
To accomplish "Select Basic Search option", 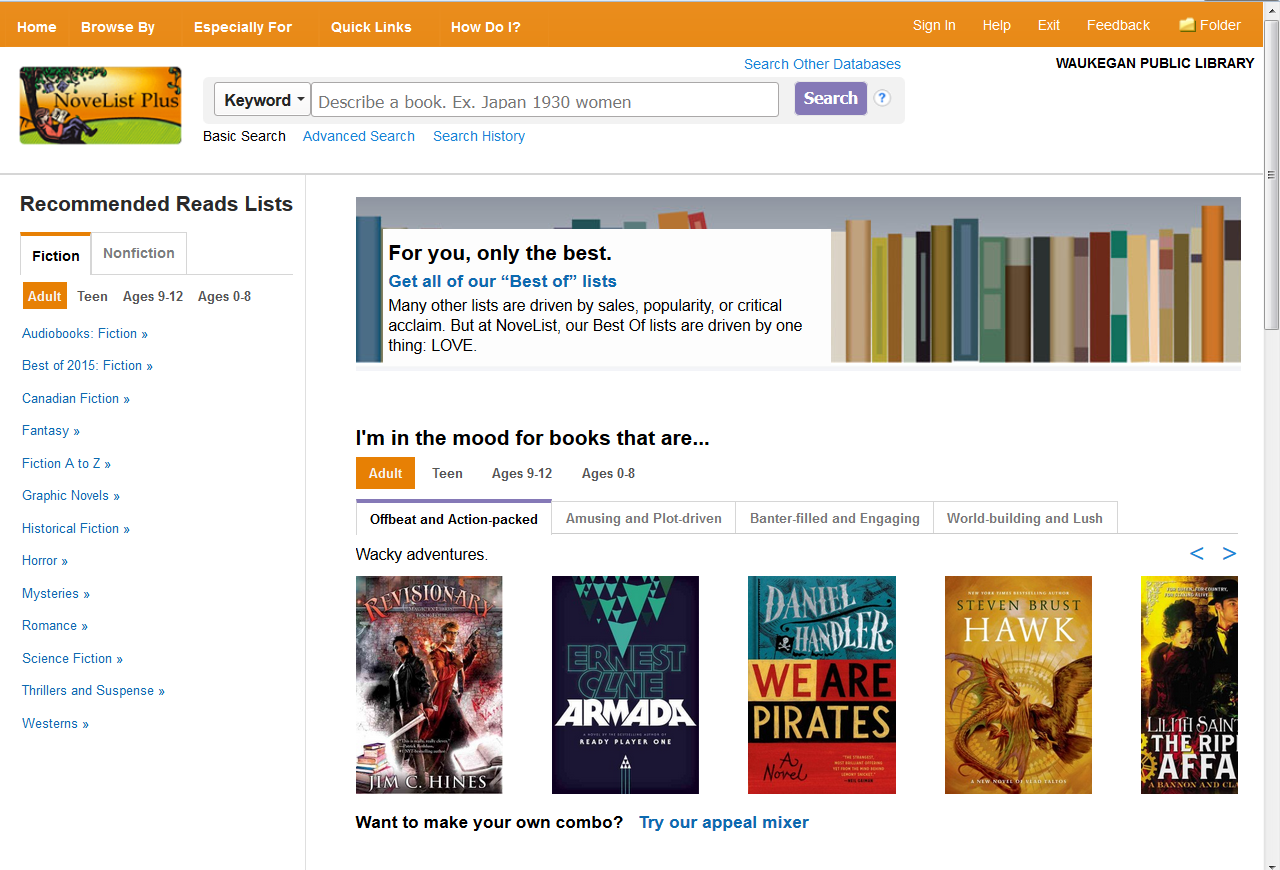I will pos(244,136).
